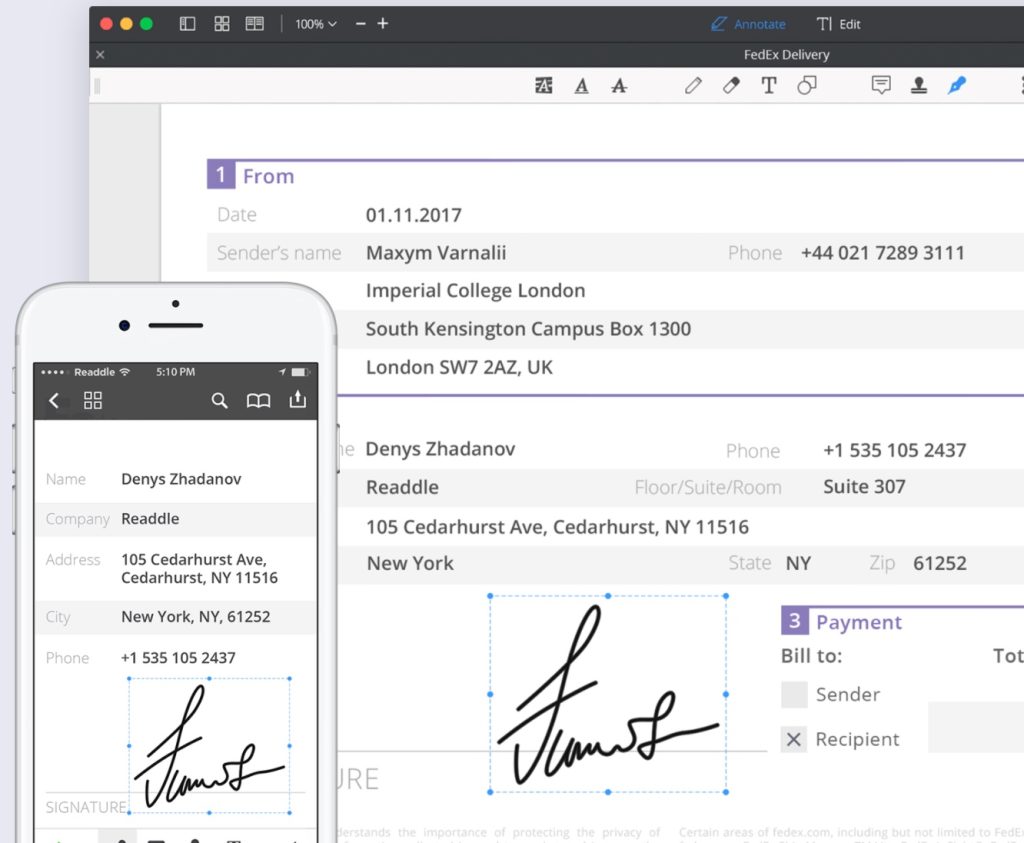The image size is (1024, 843).
Task: Select the Note comment tool
Action: click(x=881, y=86)
